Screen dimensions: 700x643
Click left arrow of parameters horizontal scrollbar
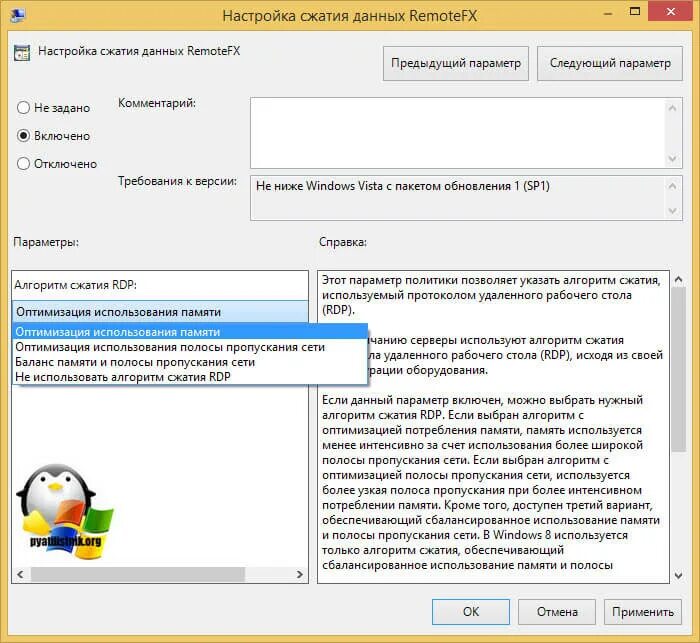tap(20, 574)
